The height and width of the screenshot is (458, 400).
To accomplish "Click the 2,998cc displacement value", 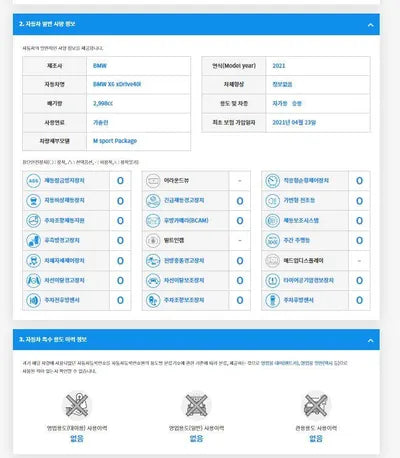I will 103,104.
